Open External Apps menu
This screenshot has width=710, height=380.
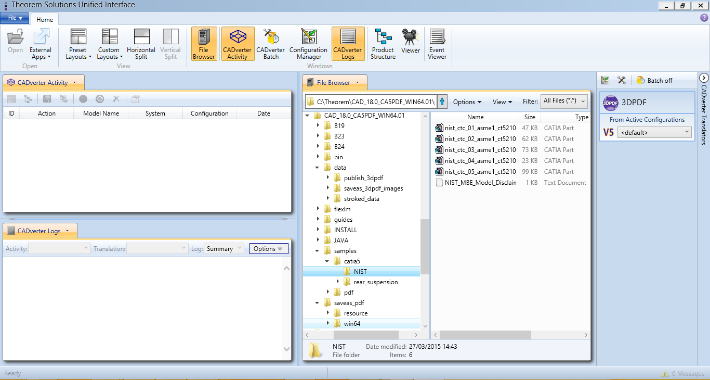click(x=40, y=44)
